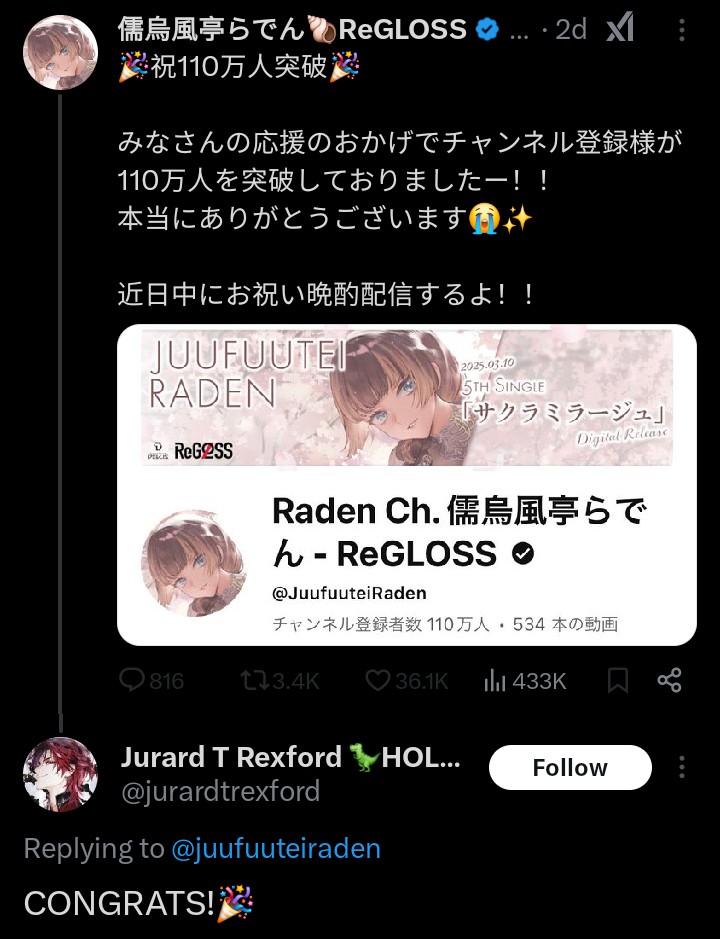Open Raden's round profile avatar
720x939 pixels.
pos(60,53)
